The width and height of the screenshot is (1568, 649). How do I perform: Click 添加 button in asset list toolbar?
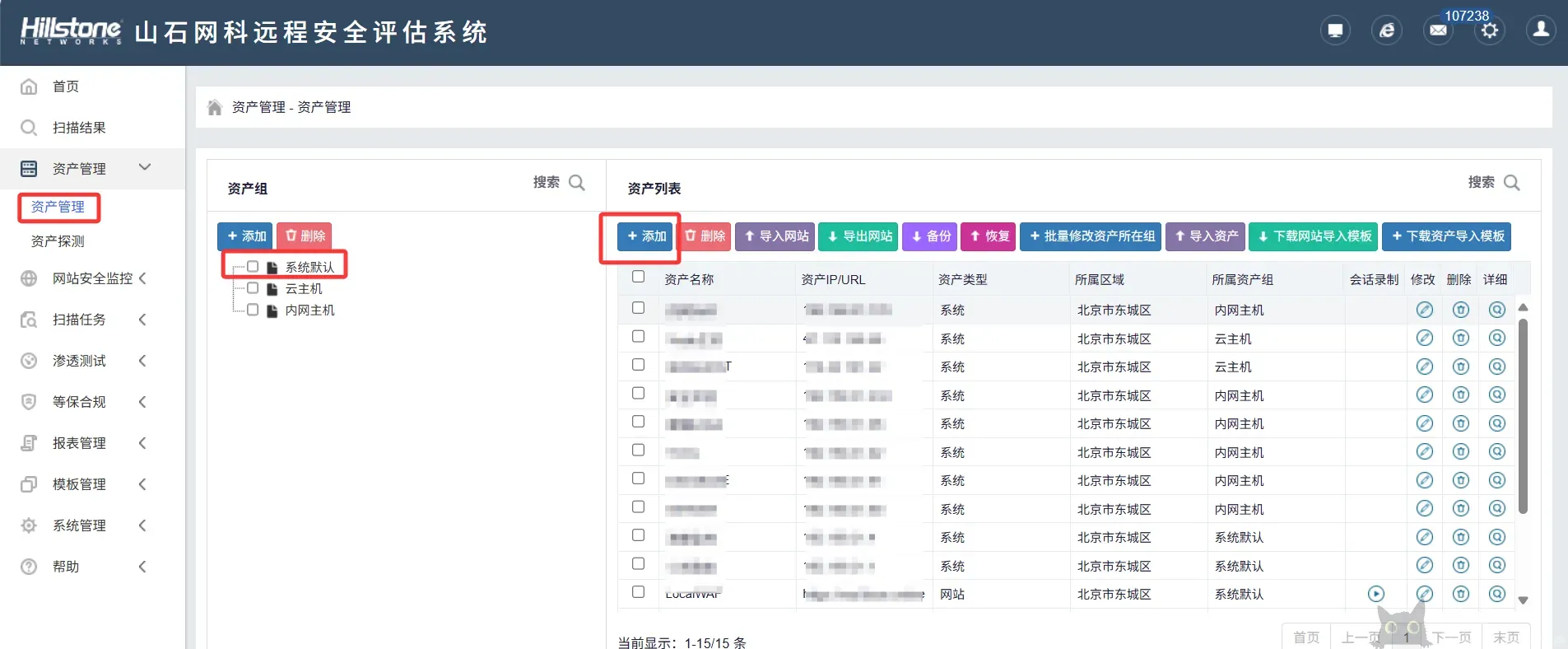(645, 236)
